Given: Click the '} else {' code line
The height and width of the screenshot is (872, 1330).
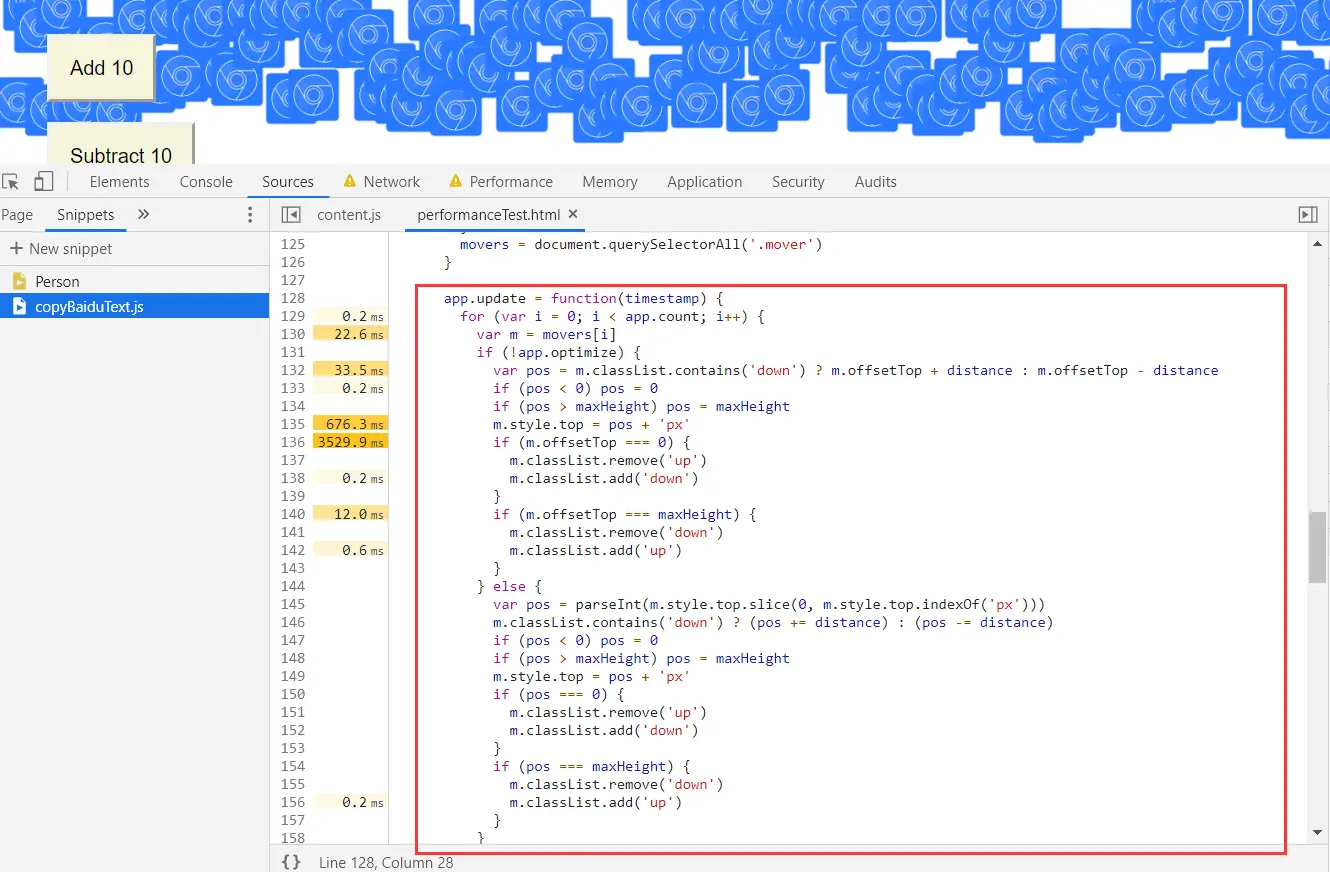Looking at the screenshot, I should pos(509,586).
